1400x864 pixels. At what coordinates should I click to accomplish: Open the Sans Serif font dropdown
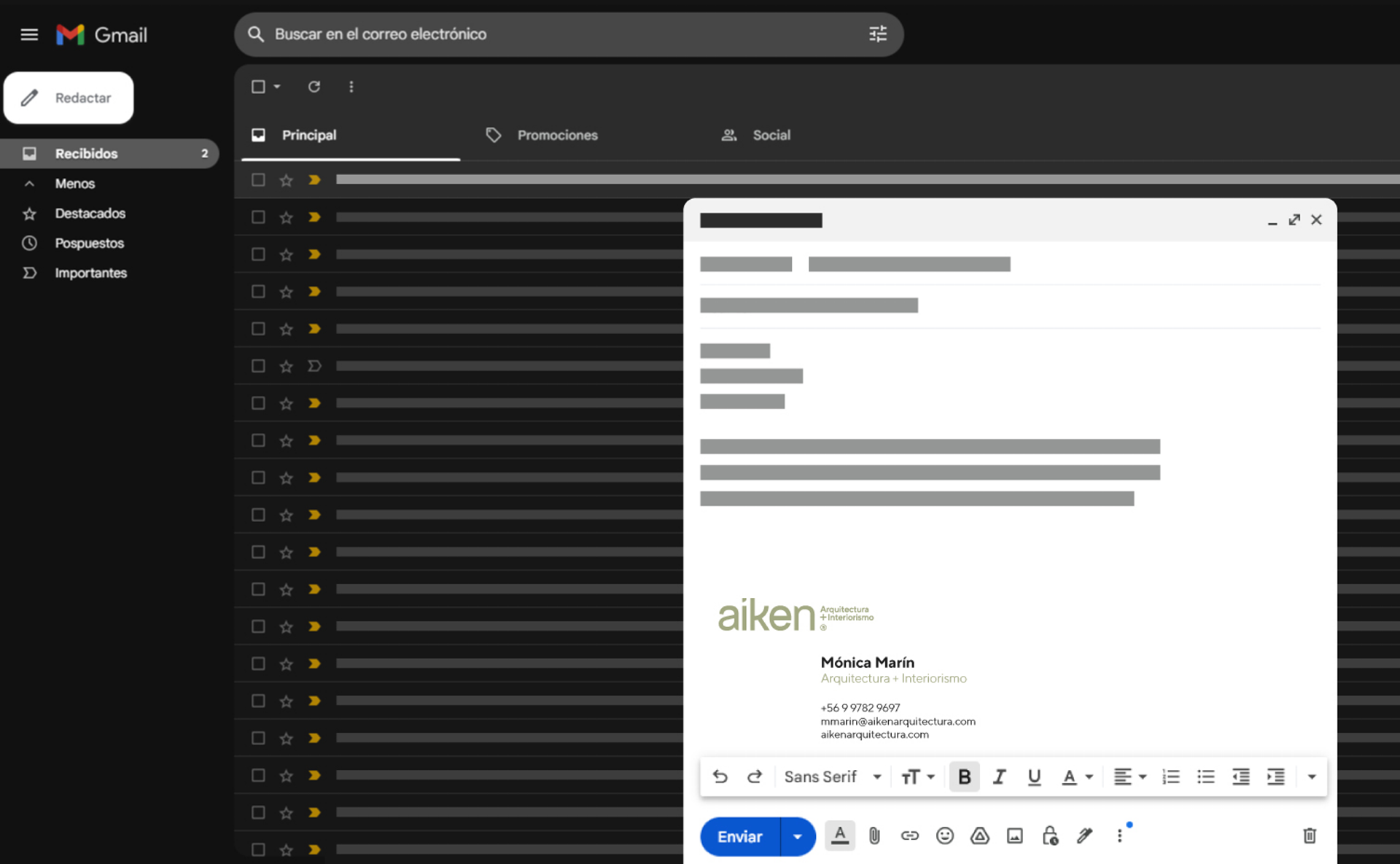[832, 777]
